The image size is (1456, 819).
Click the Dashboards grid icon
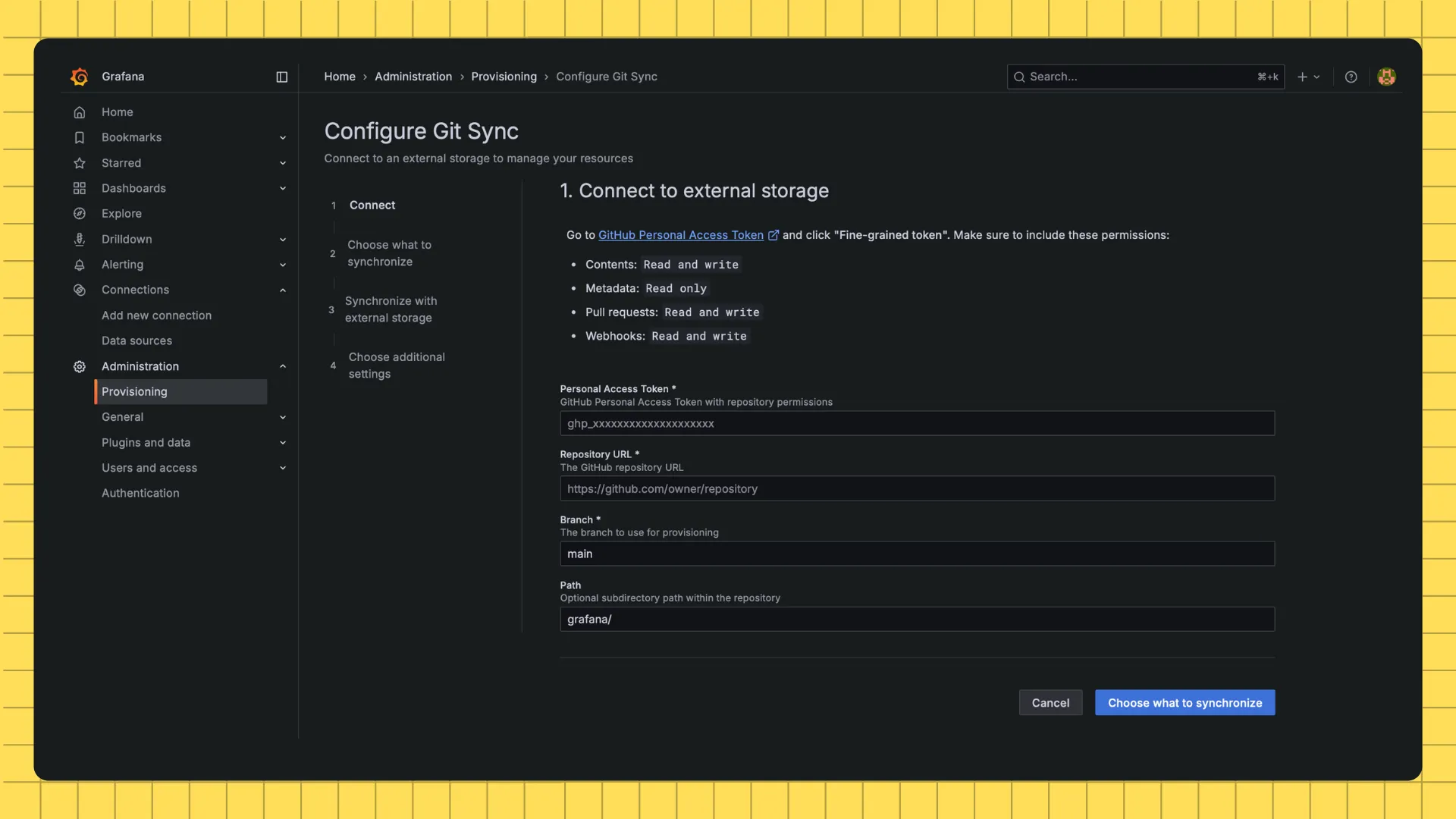79,188
